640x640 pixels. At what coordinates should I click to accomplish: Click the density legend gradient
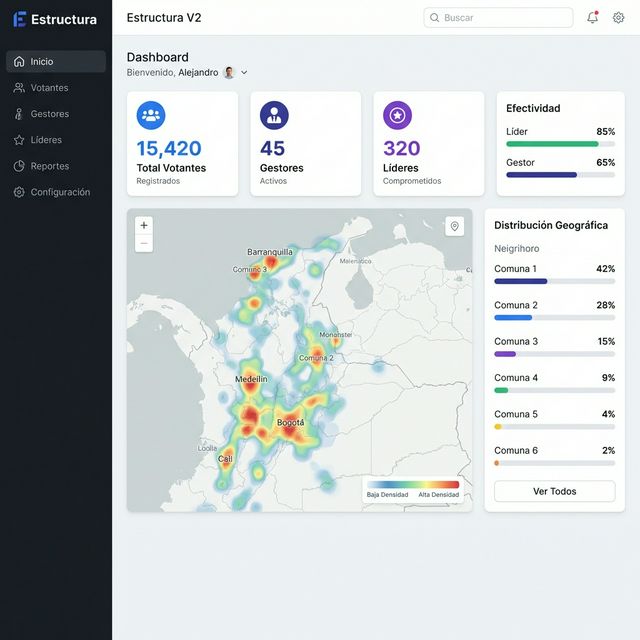413,484
